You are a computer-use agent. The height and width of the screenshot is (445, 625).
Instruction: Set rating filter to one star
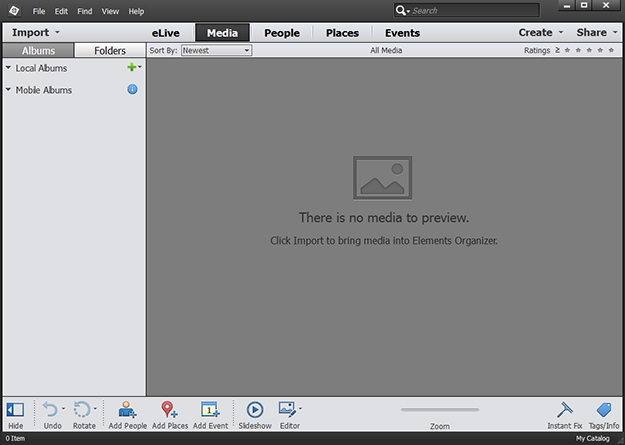[567, 50]
